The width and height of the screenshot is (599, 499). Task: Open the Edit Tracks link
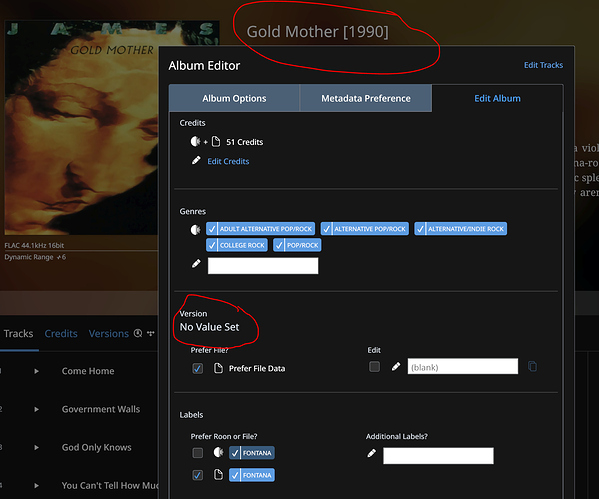pyautogui.click(x=543, y=65)
